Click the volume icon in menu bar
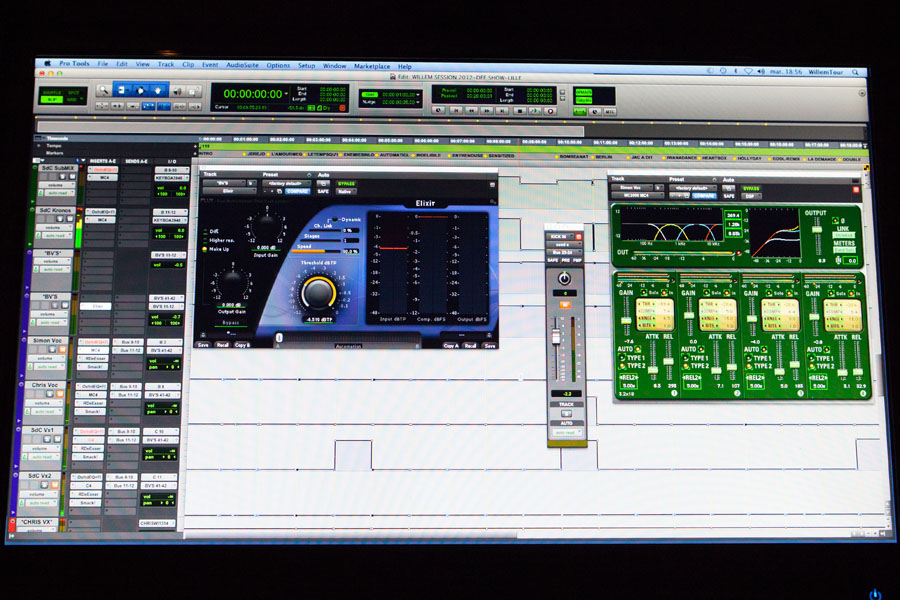Viewport: 900px width, 600px height. click(761, 71)
